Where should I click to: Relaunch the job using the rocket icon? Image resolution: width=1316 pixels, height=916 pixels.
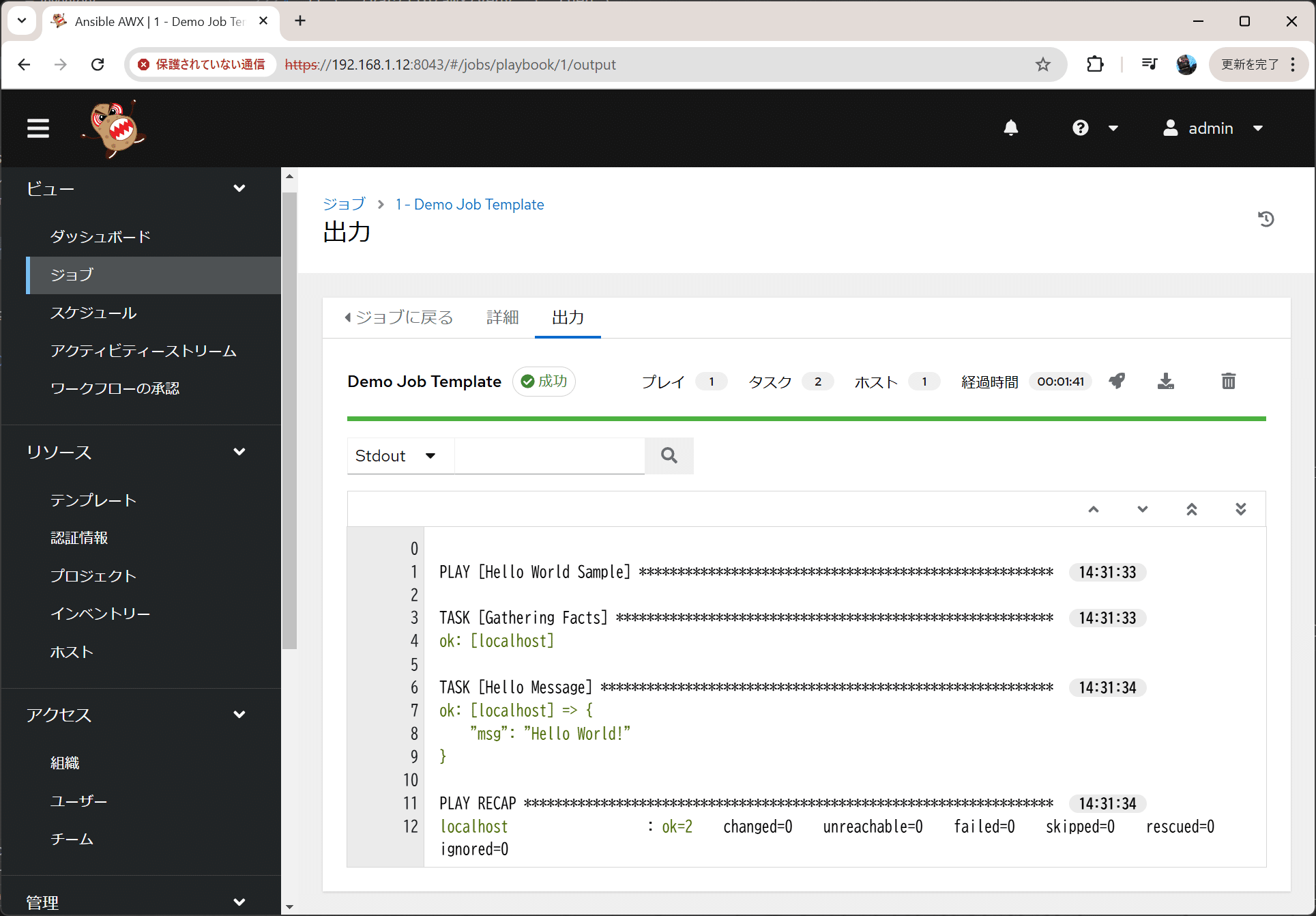coord(1117,381)
